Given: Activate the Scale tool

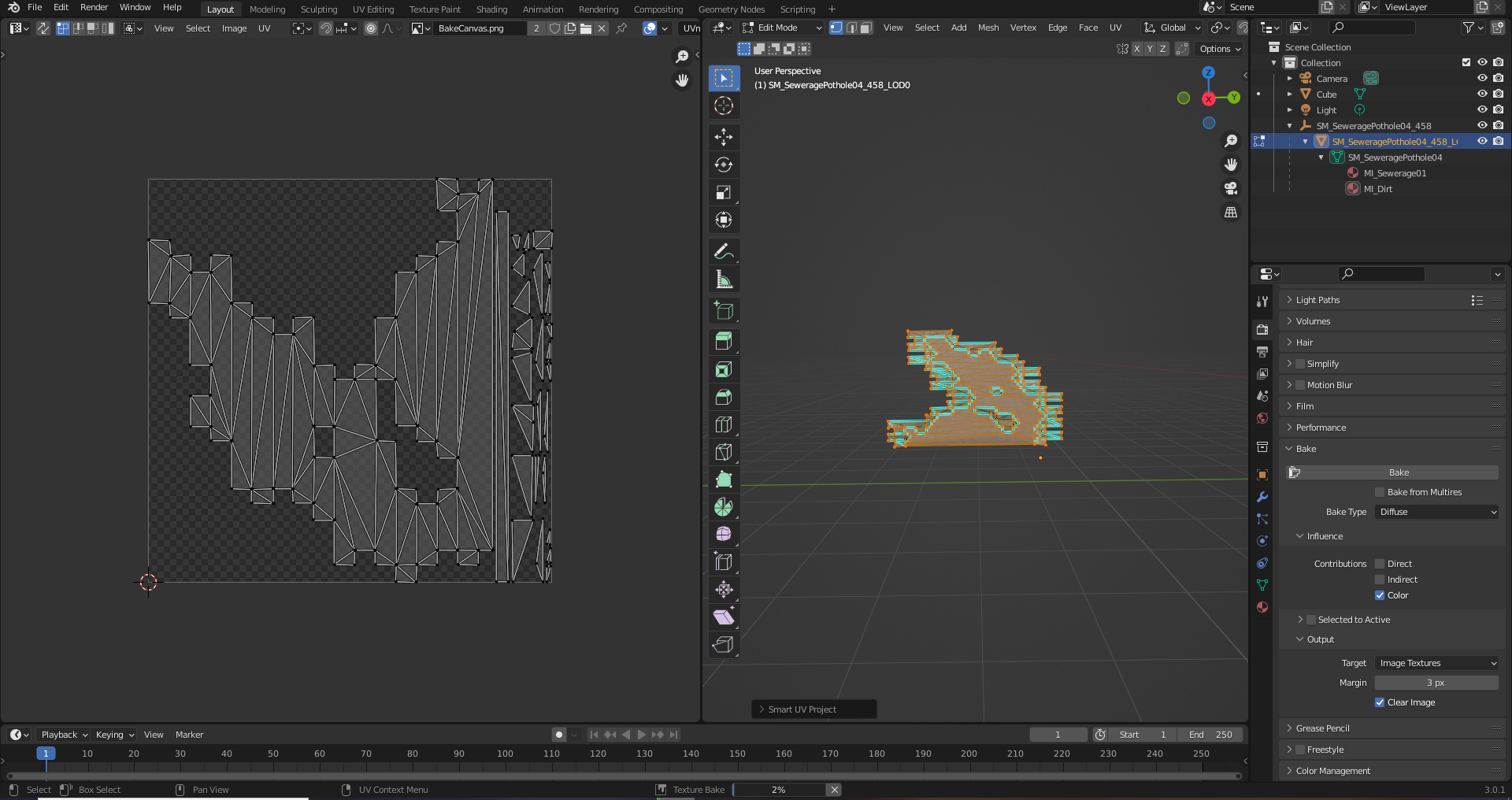Looking at the screenshot, I should click(x=724, y=192).
